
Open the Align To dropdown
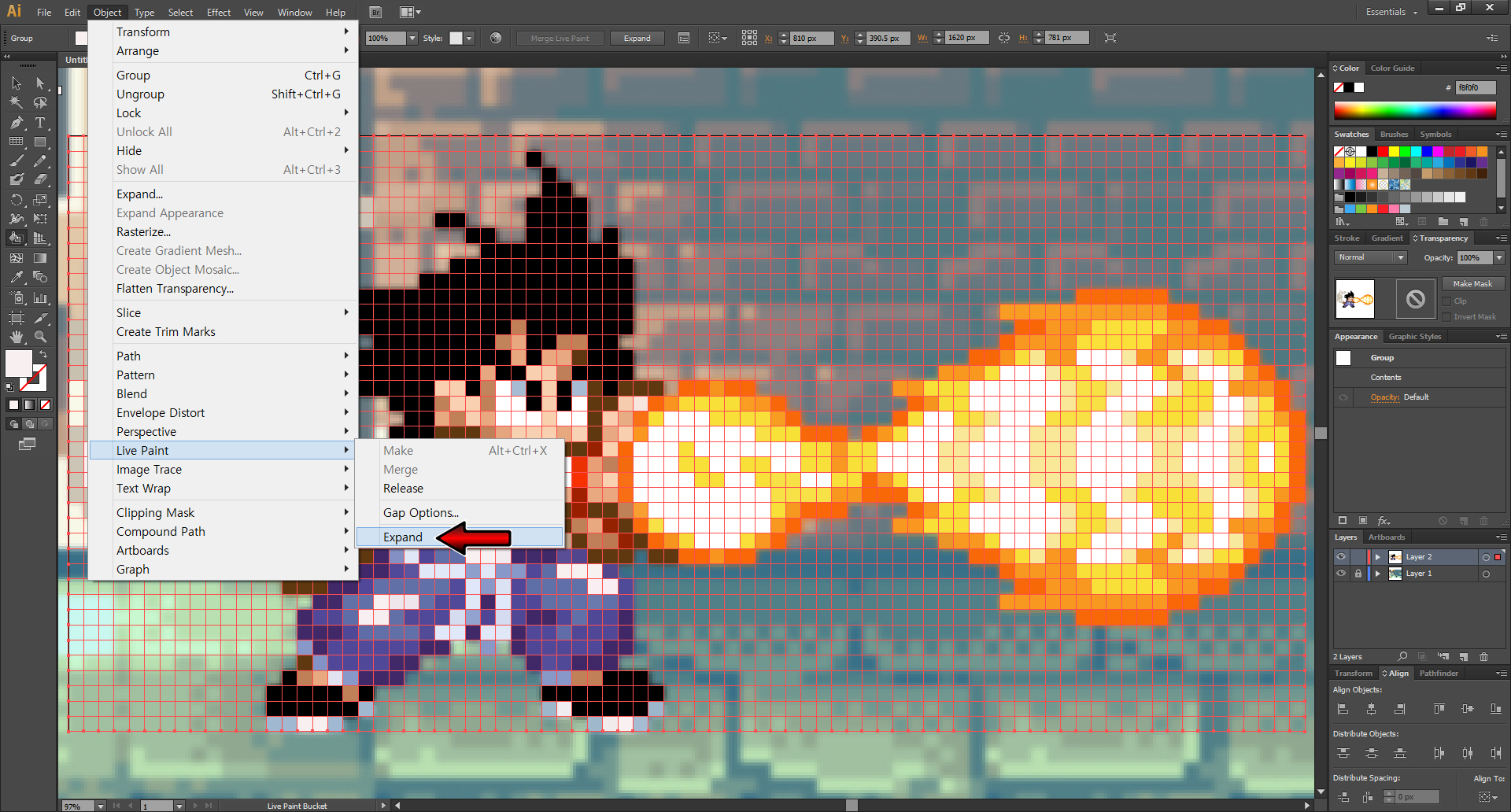click(x=1487, y=797)
